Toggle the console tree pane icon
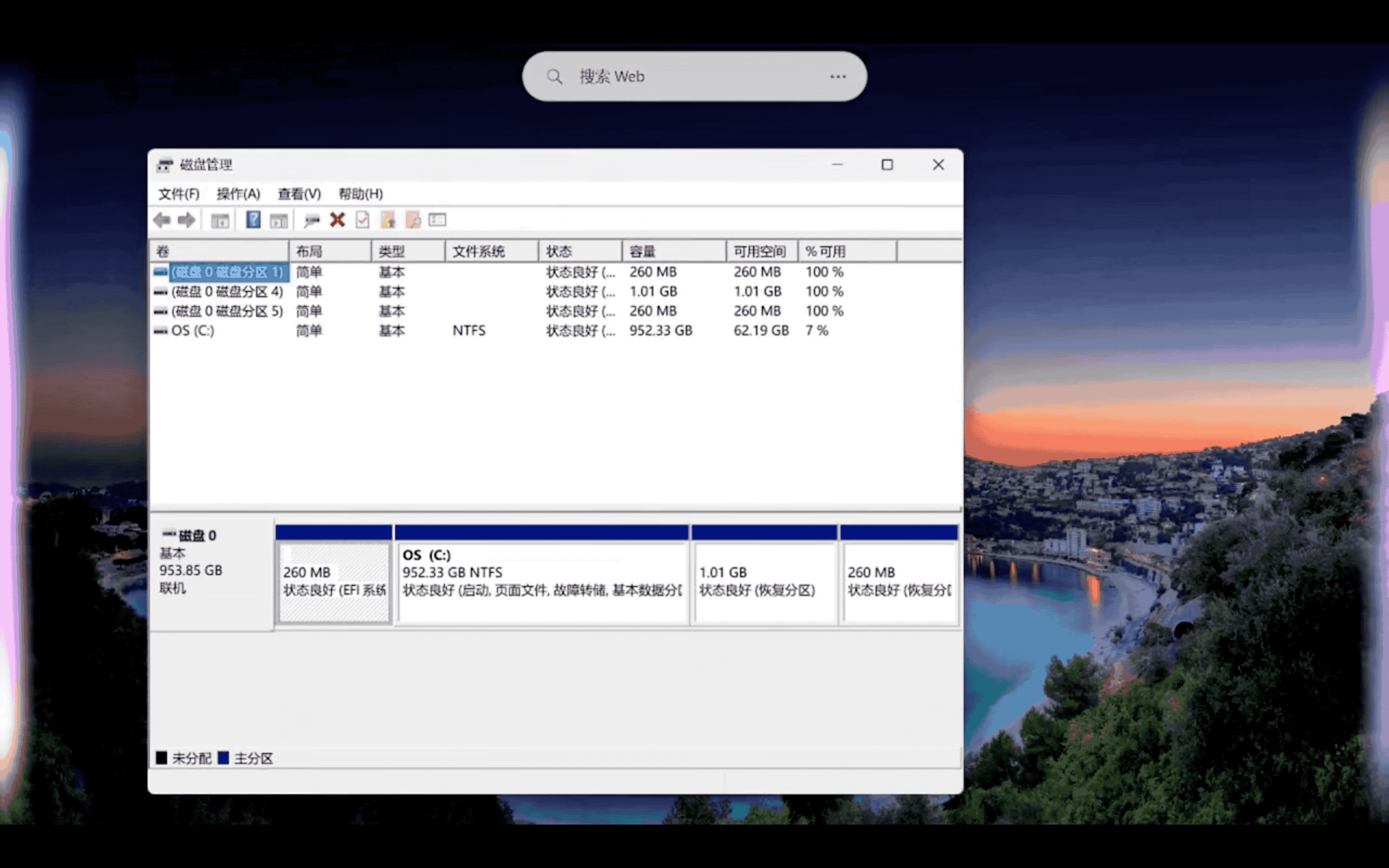The image size is (1389, 868). tap(220, 220)
